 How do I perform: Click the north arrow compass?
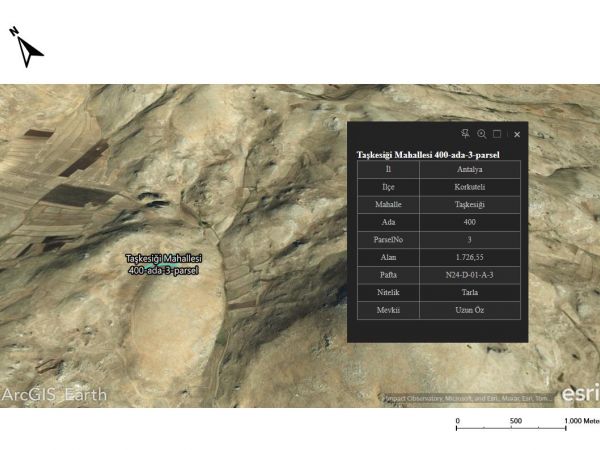click(26, 47)
